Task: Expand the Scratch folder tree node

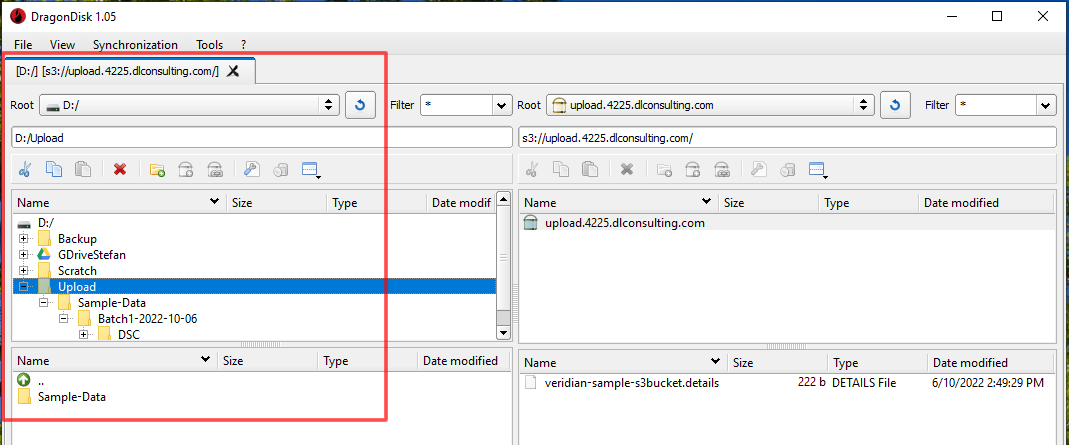Action: click(x=25, y=271)
